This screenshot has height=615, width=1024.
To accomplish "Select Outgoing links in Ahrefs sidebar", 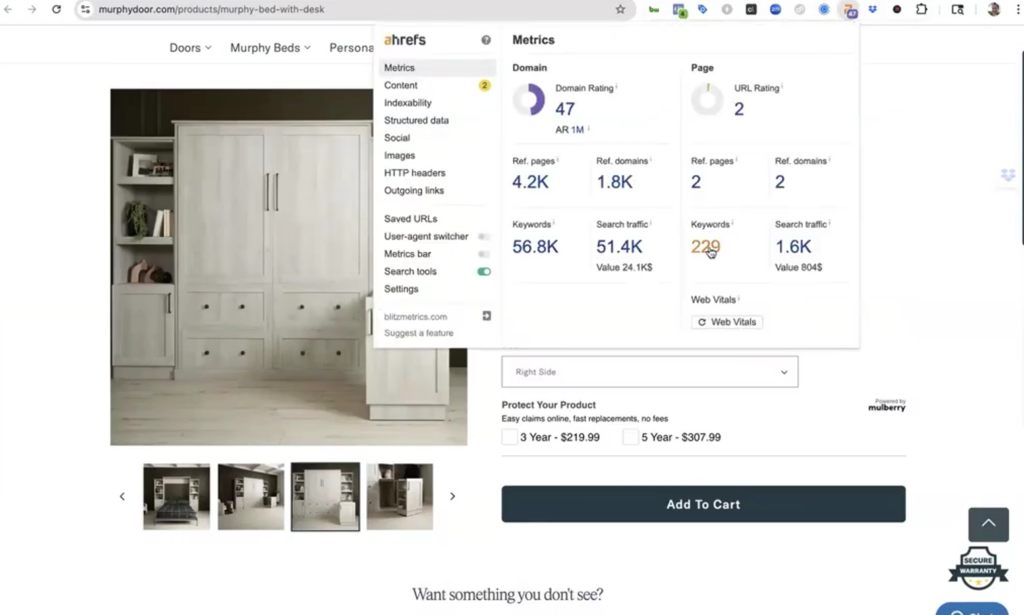I will [x=414, y=191].
